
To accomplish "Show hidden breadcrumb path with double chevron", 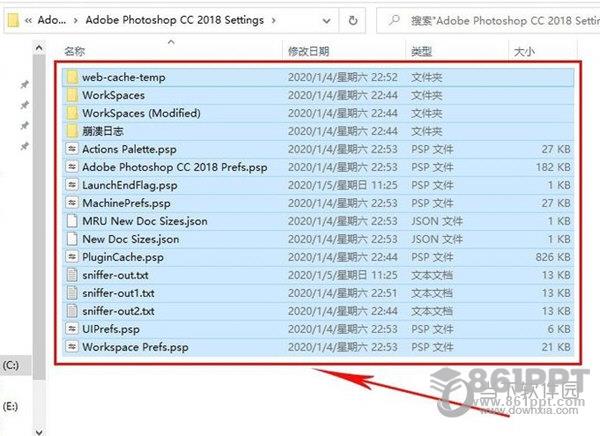I will point(28,21).
